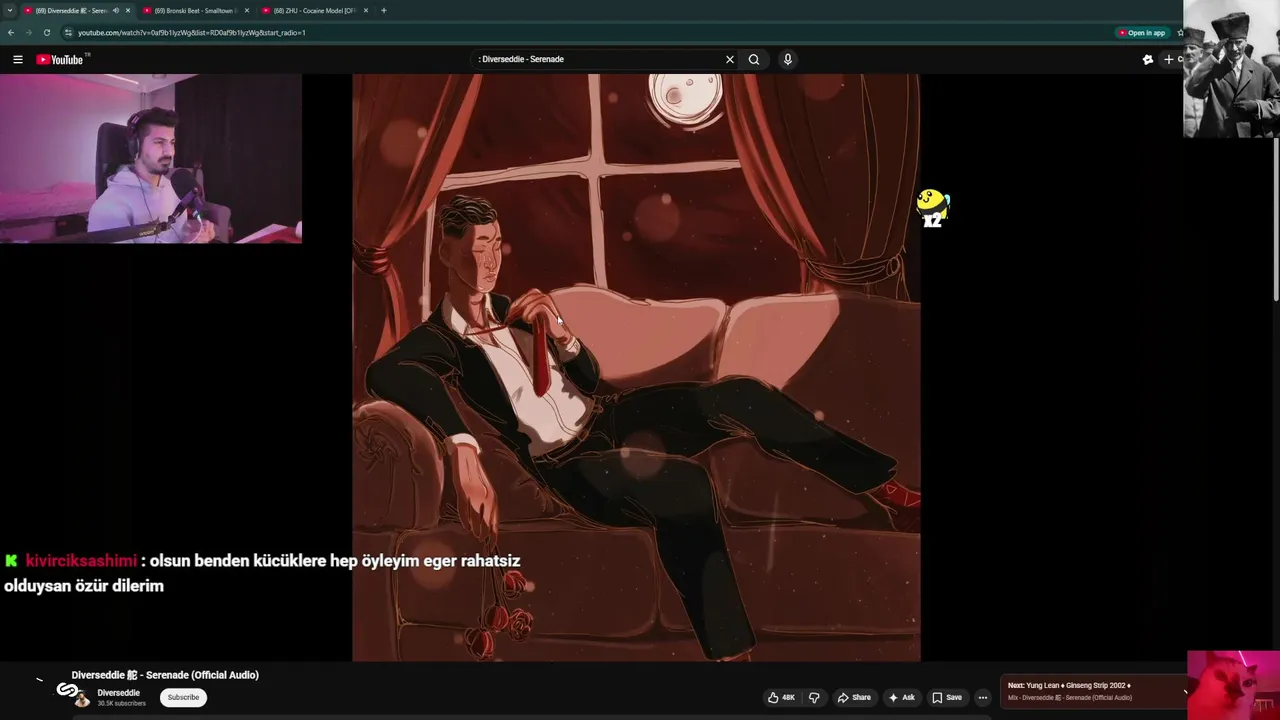
Task: Dislike the video with thumbs down
Action: point(814,697)
